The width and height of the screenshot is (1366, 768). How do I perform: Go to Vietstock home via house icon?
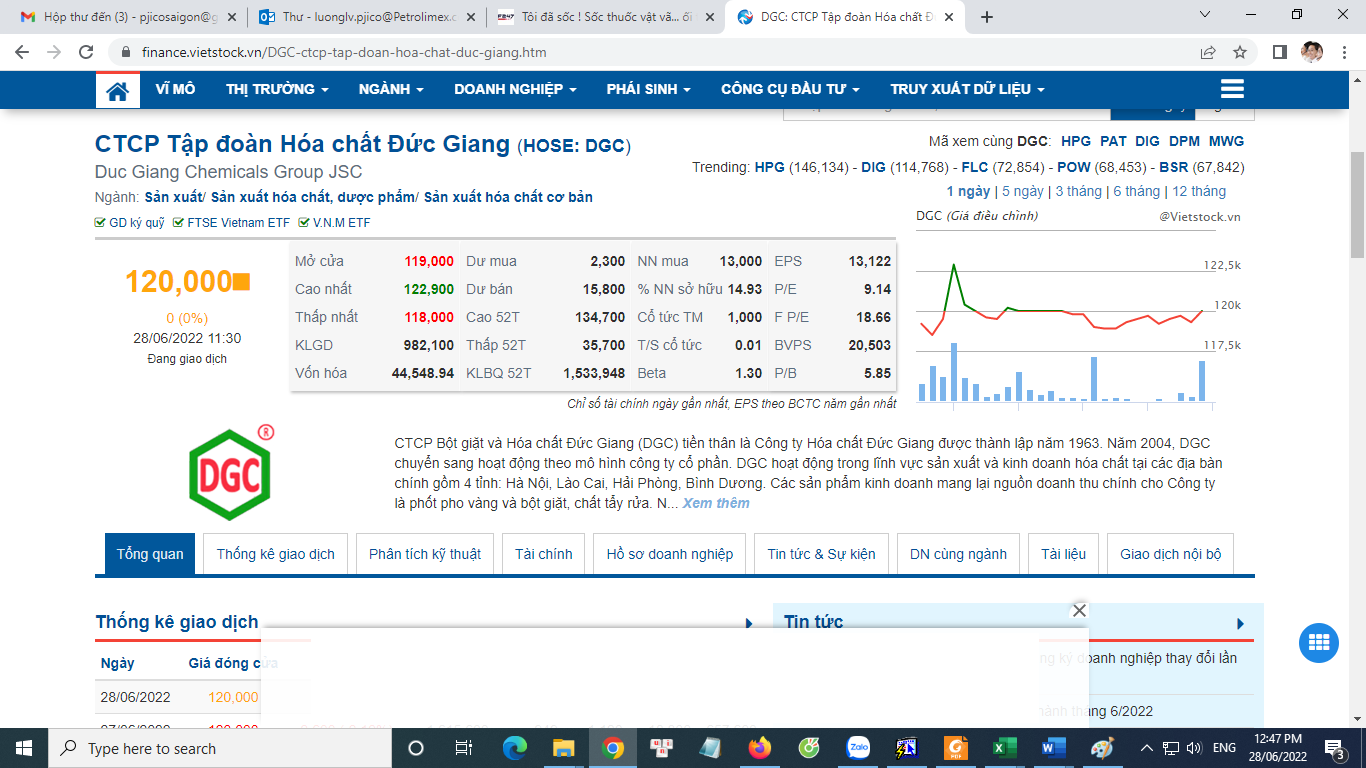[x=117, y=90]
